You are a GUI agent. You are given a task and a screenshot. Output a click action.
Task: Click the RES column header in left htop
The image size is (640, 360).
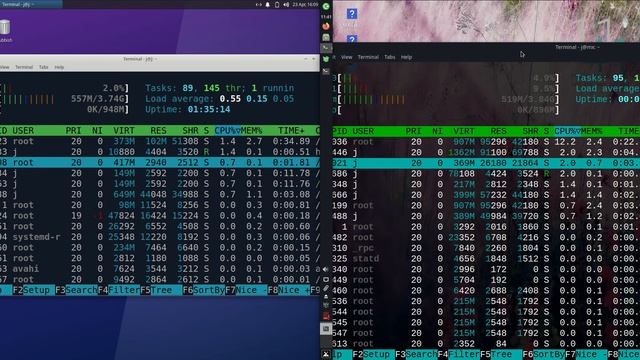pyautogui.click(x=158, y=131)
